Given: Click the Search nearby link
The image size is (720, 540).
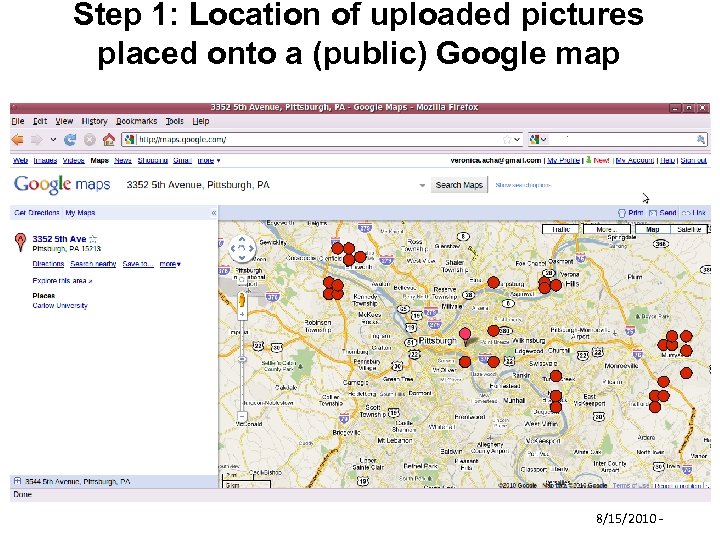Looking at the screenshot, I should pos(93,264).
